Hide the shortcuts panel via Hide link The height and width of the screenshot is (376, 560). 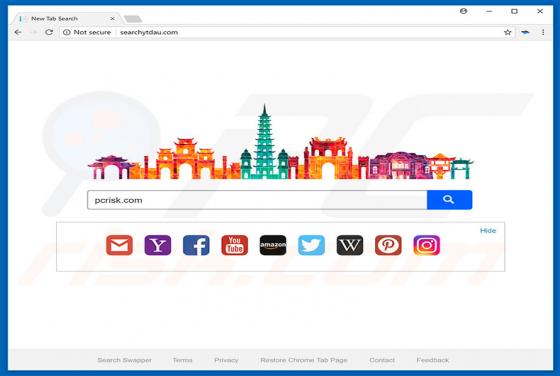pos(488,231)
